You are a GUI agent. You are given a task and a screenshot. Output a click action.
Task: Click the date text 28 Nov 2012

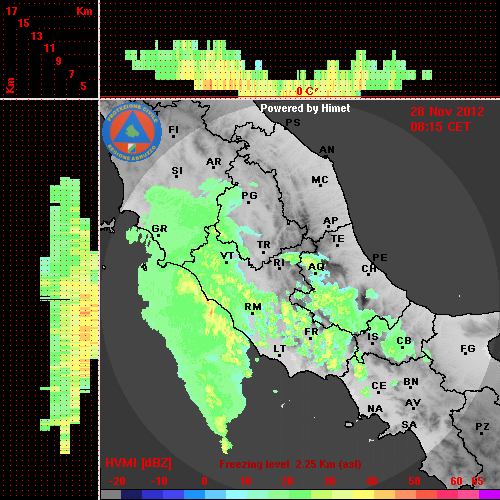click(x=447, y=112)
